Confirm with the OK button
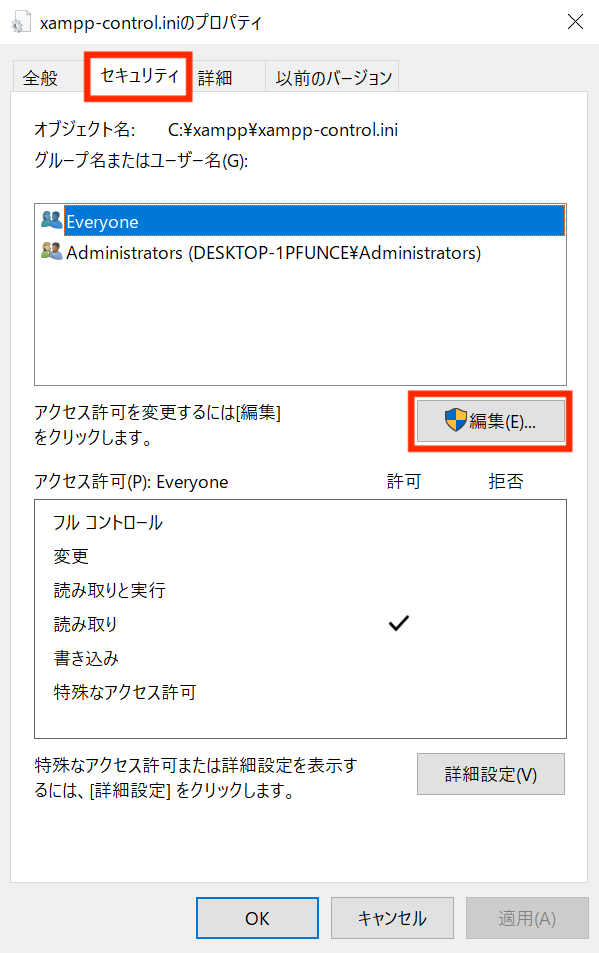599x953 pixels. point(257,918)
